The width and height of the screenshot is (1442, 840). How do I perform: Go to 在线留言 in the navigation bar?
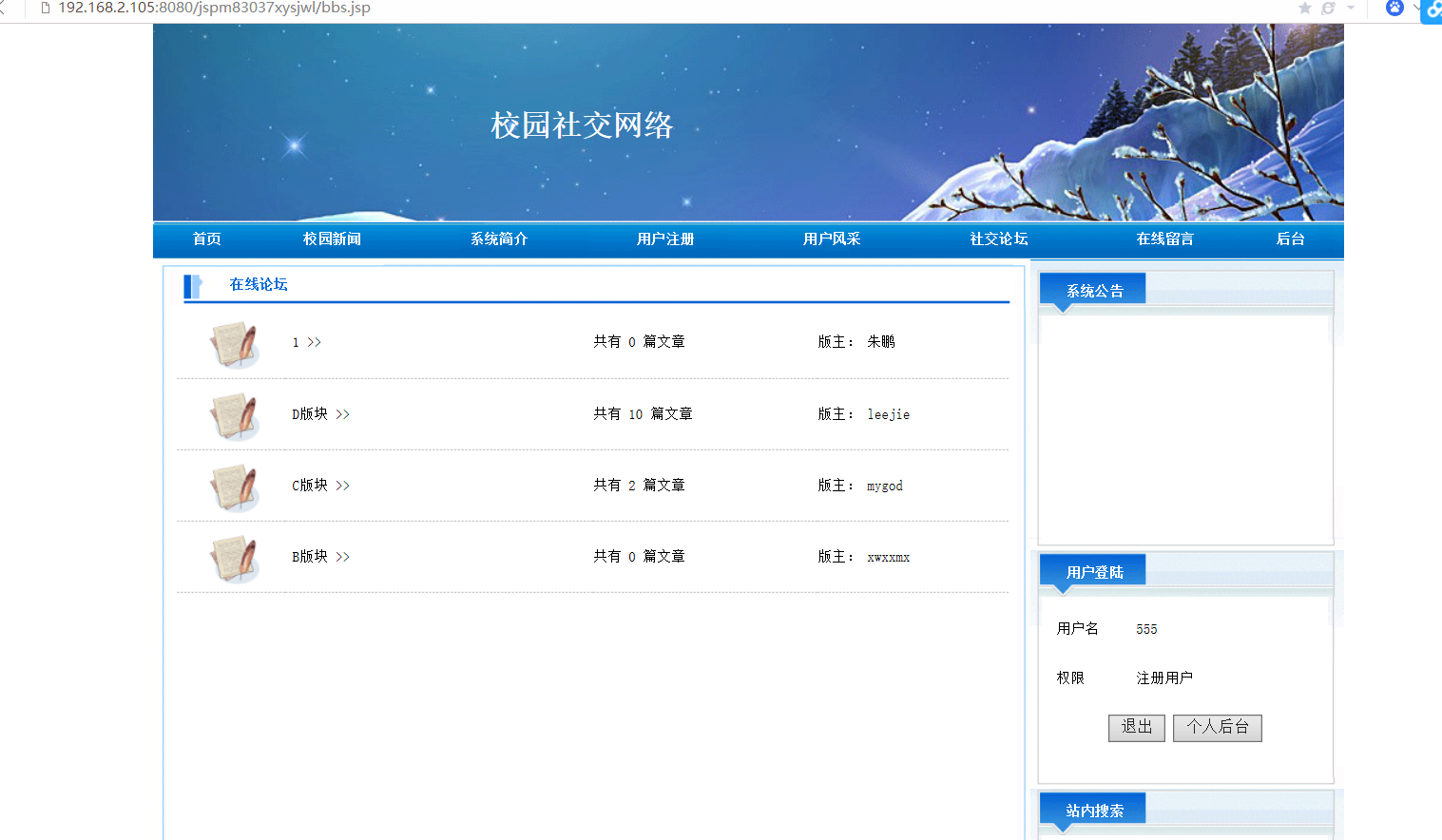pyautogui.click(x=1165, y=239)
